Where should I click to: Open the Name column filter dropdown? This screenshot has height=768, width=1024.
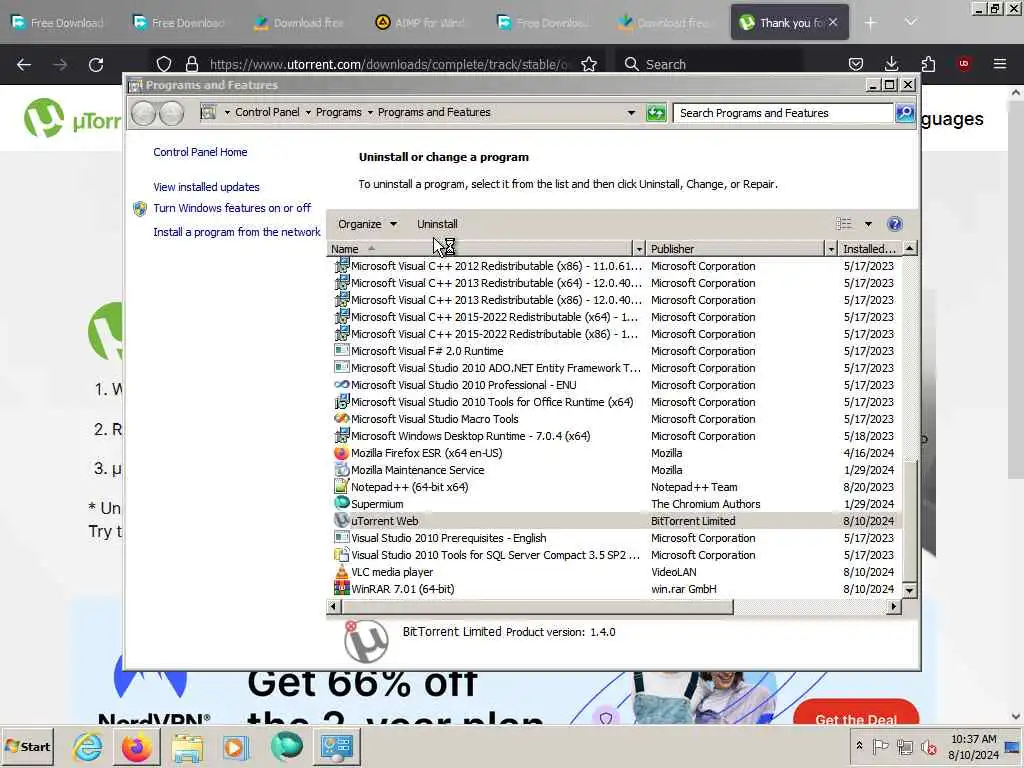click(x=639, y=249)
